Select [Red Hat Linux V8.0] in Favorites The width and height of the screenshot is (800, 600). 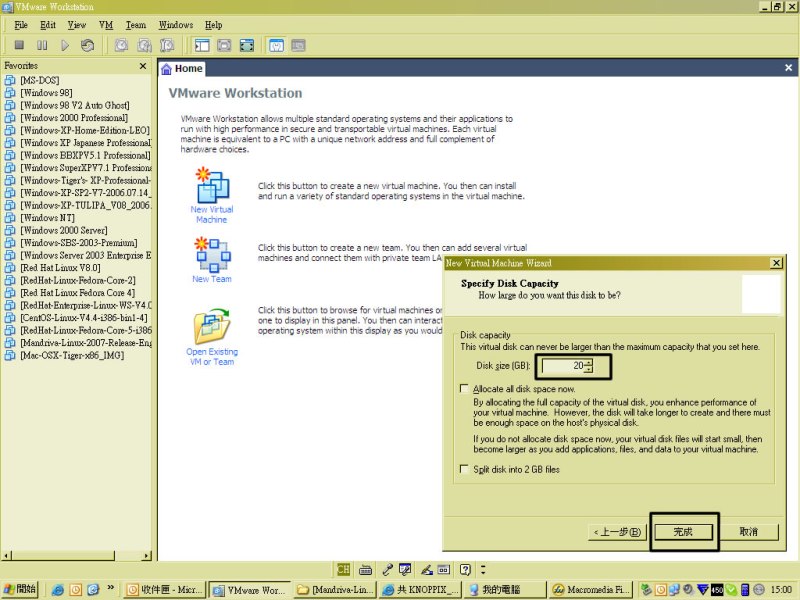60,268
